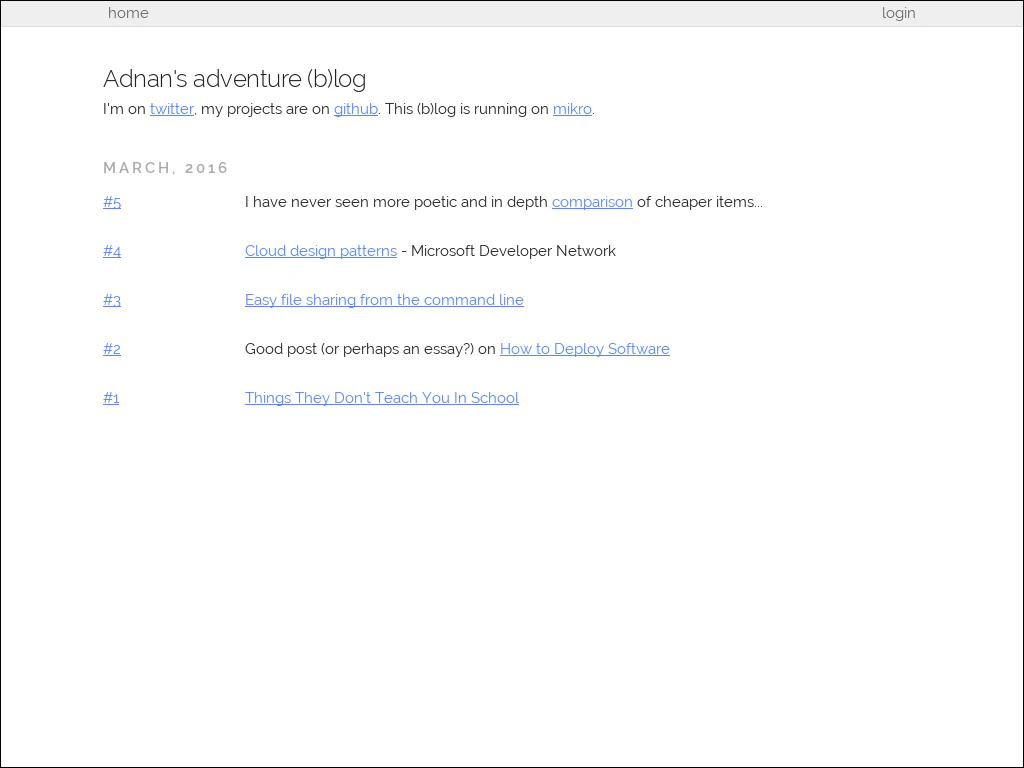Open Things They Don't Teach You In School
Screen dimensions: 1024x768
(381, 398)
